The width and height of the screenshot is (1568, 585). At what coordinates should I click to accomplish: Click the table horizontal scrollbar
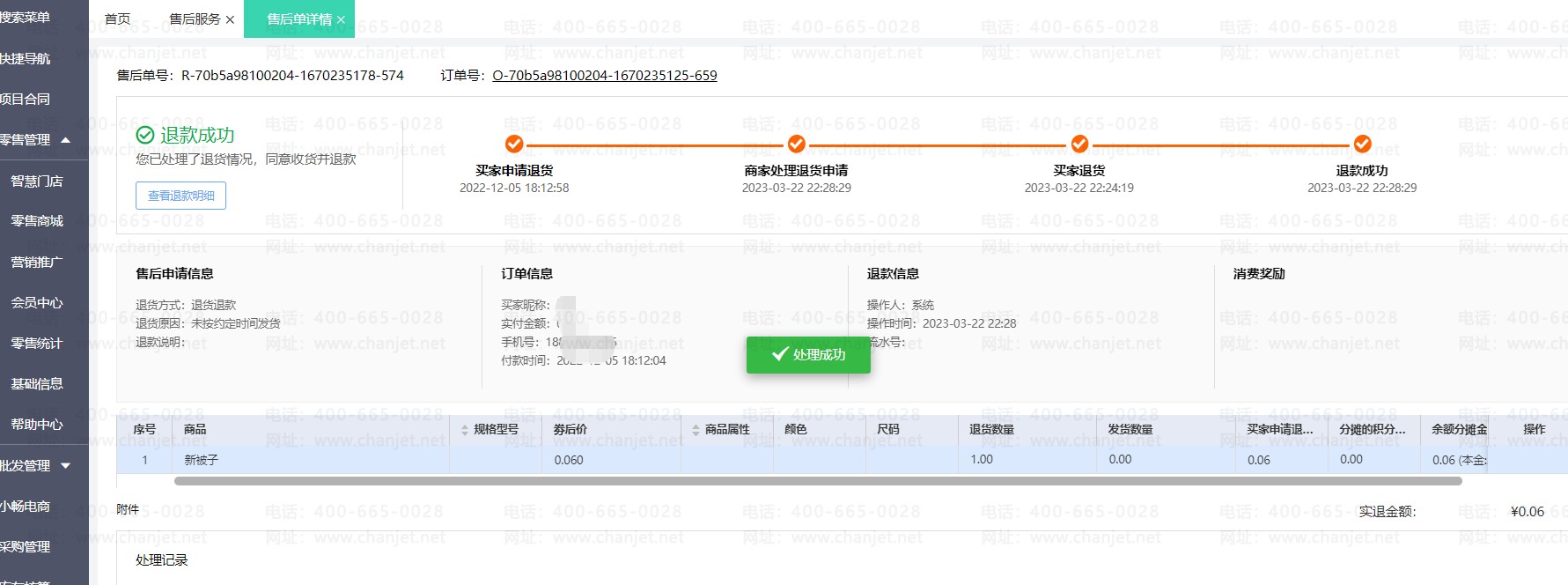[818, 481]
